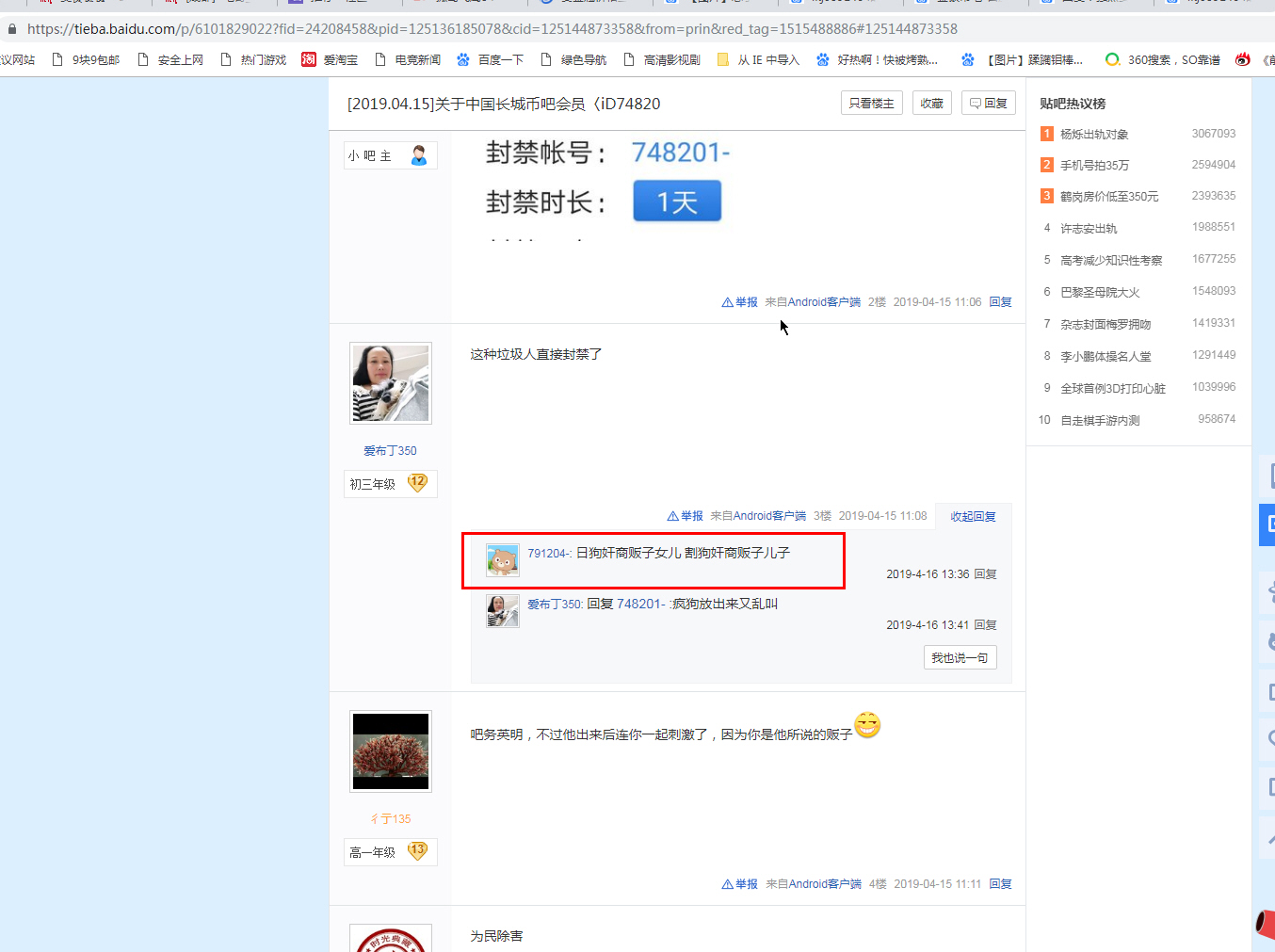Click the 收藏 button
Image resolution: width=1275 pixels, height=952 pixels.
[931, 104]
